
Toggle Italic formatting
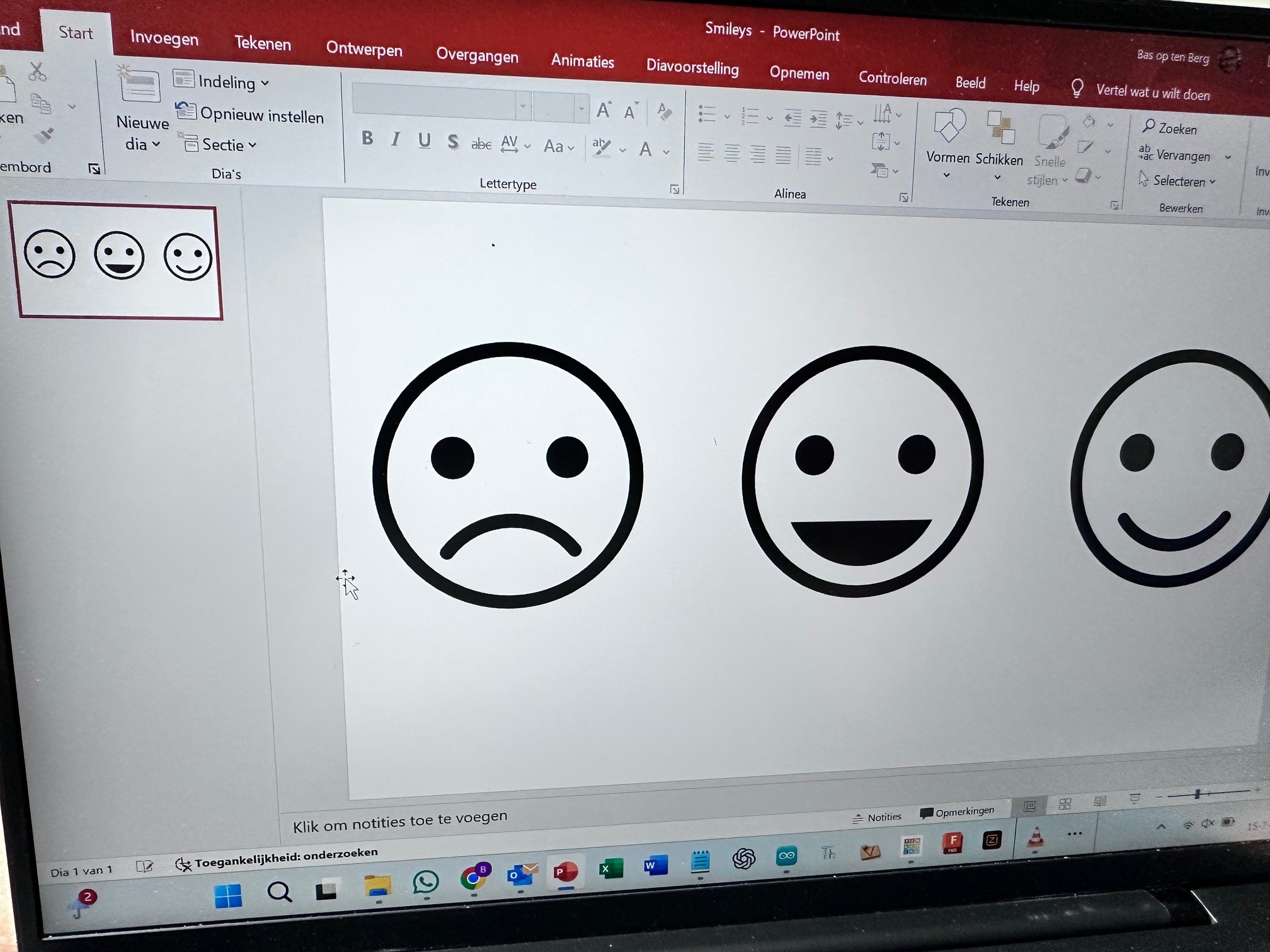coord(396,139)
